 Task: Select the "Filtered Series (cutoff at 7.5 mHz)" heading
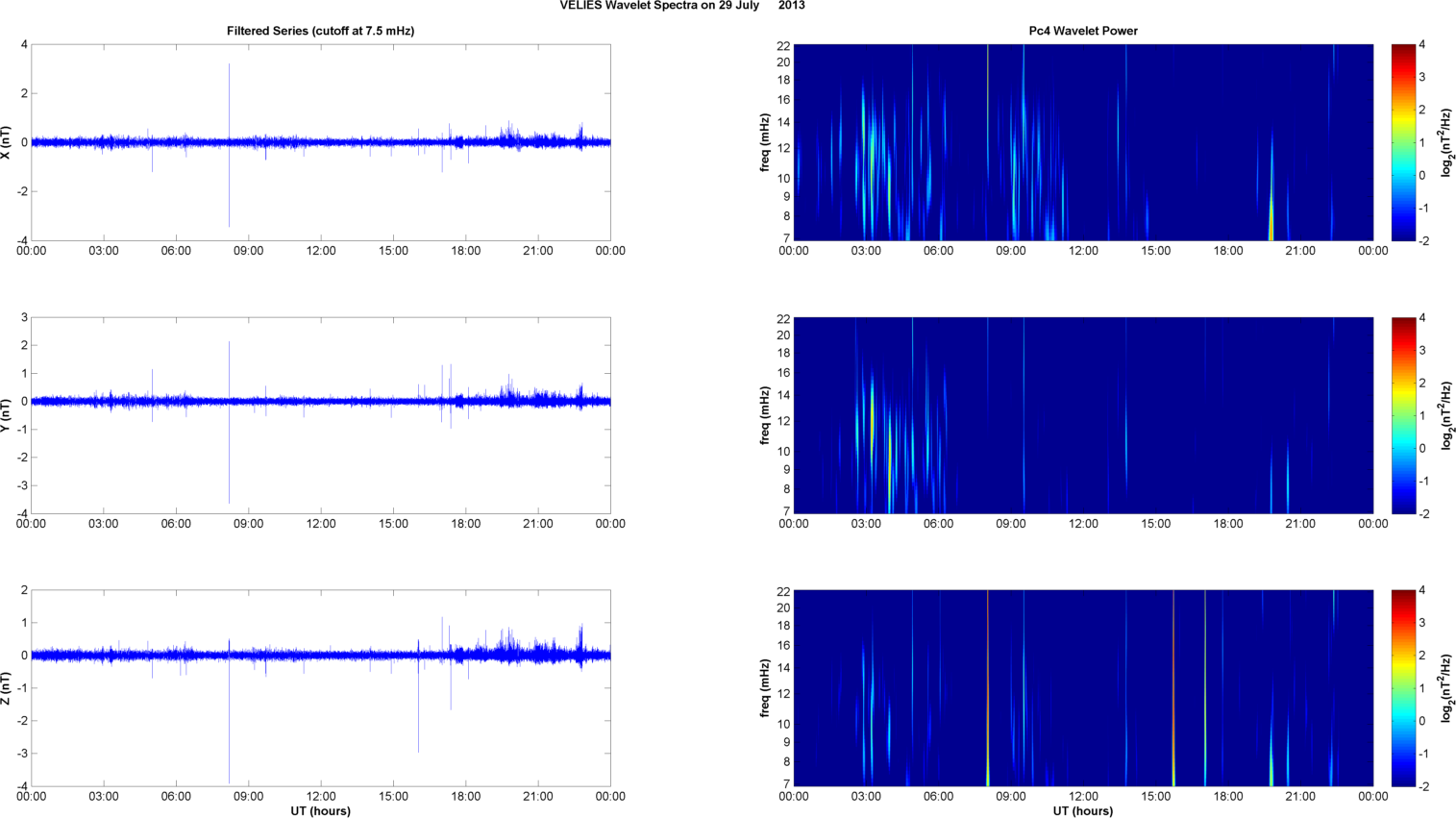[x=321, y=31]
